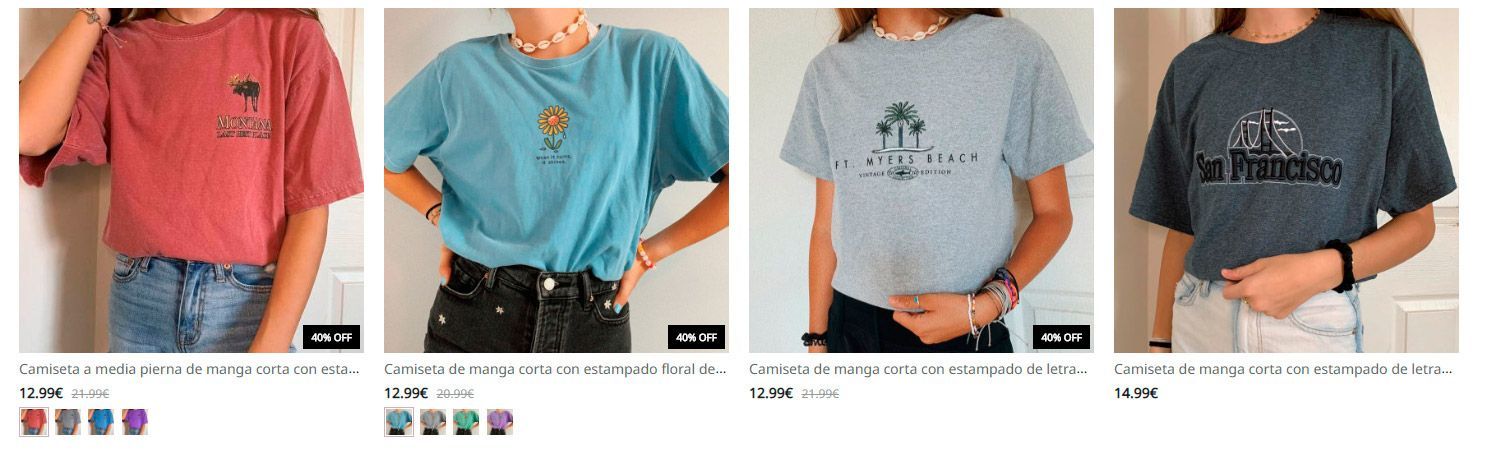
Task: Select red swatch under Montana t-shirt
Action: pos(33,422)
